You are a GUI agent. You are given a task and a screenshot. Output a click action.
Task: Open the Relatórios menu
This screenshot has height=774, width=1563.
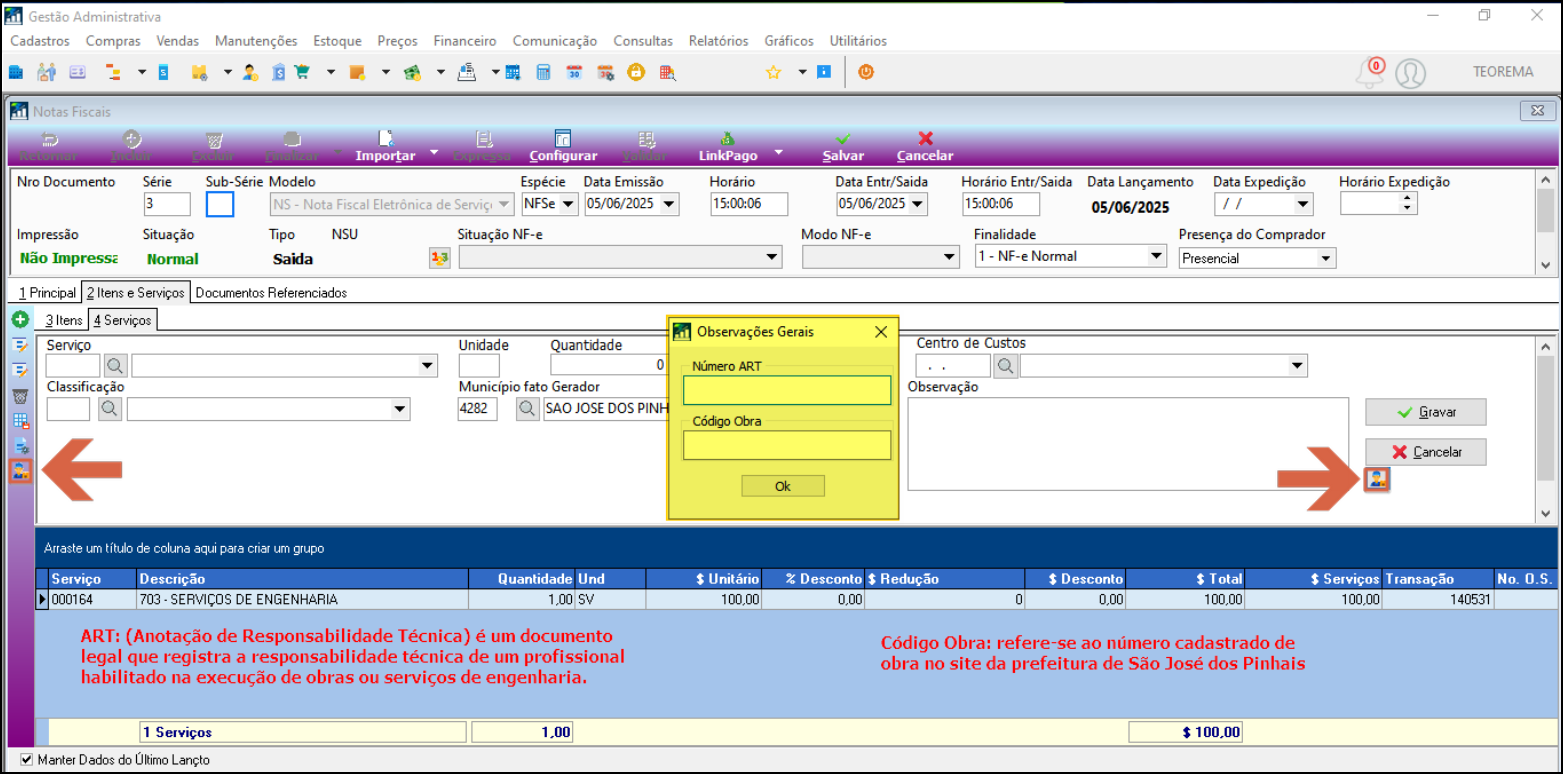coord(718,41)
